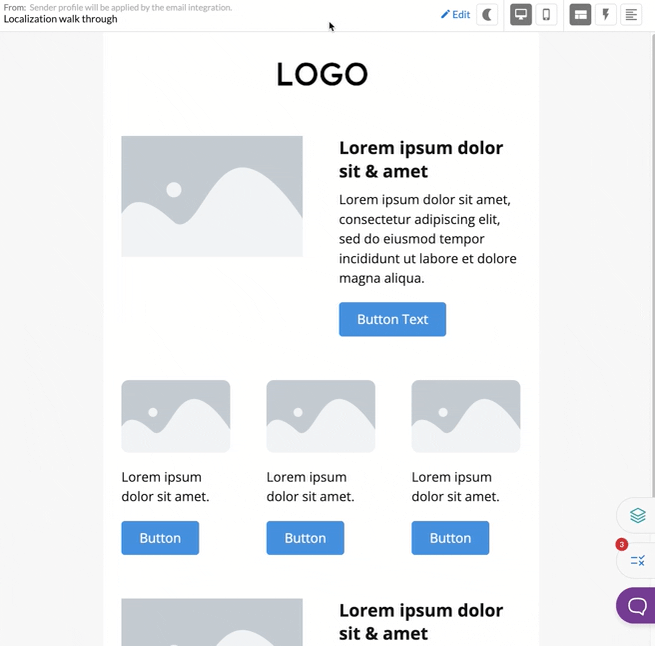This screenshot has width=655, height=646.
Task: Click the middle column Button
Action: pos(305,538)
